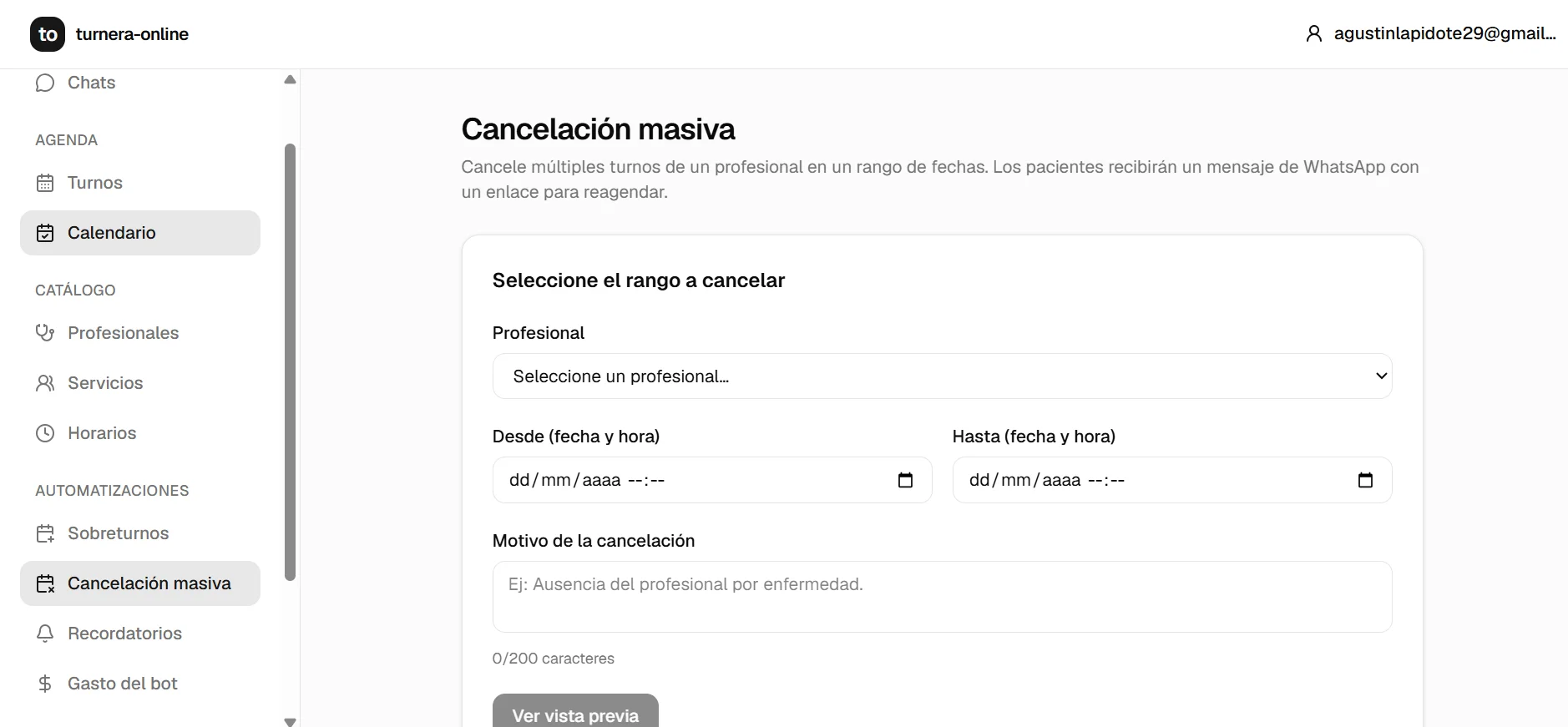
Task: Open account menu agustinlapidote29@gmail
Action: tap(1431, 33)
